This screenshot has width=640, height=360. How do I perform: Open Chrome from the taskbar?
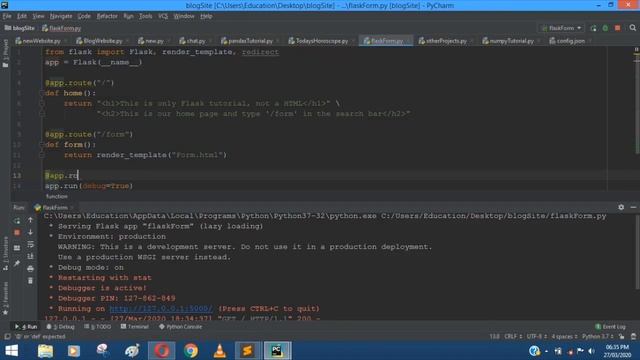(191, 351)
